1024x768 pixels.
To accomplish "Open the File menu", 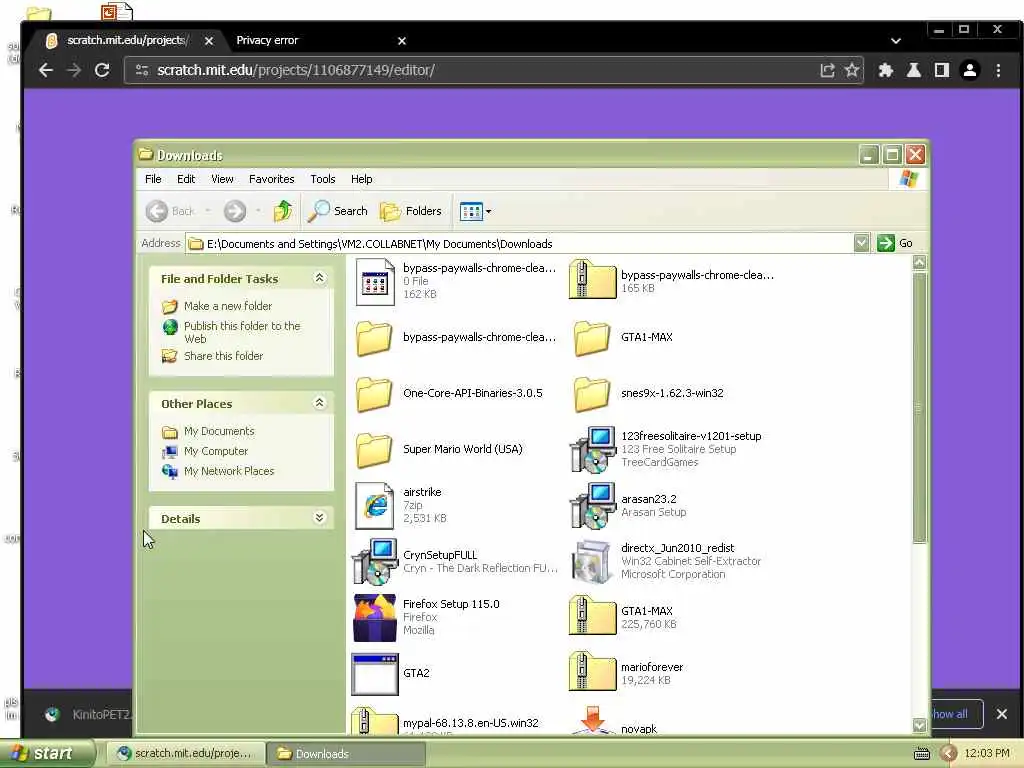I will (x=153, y=179).
